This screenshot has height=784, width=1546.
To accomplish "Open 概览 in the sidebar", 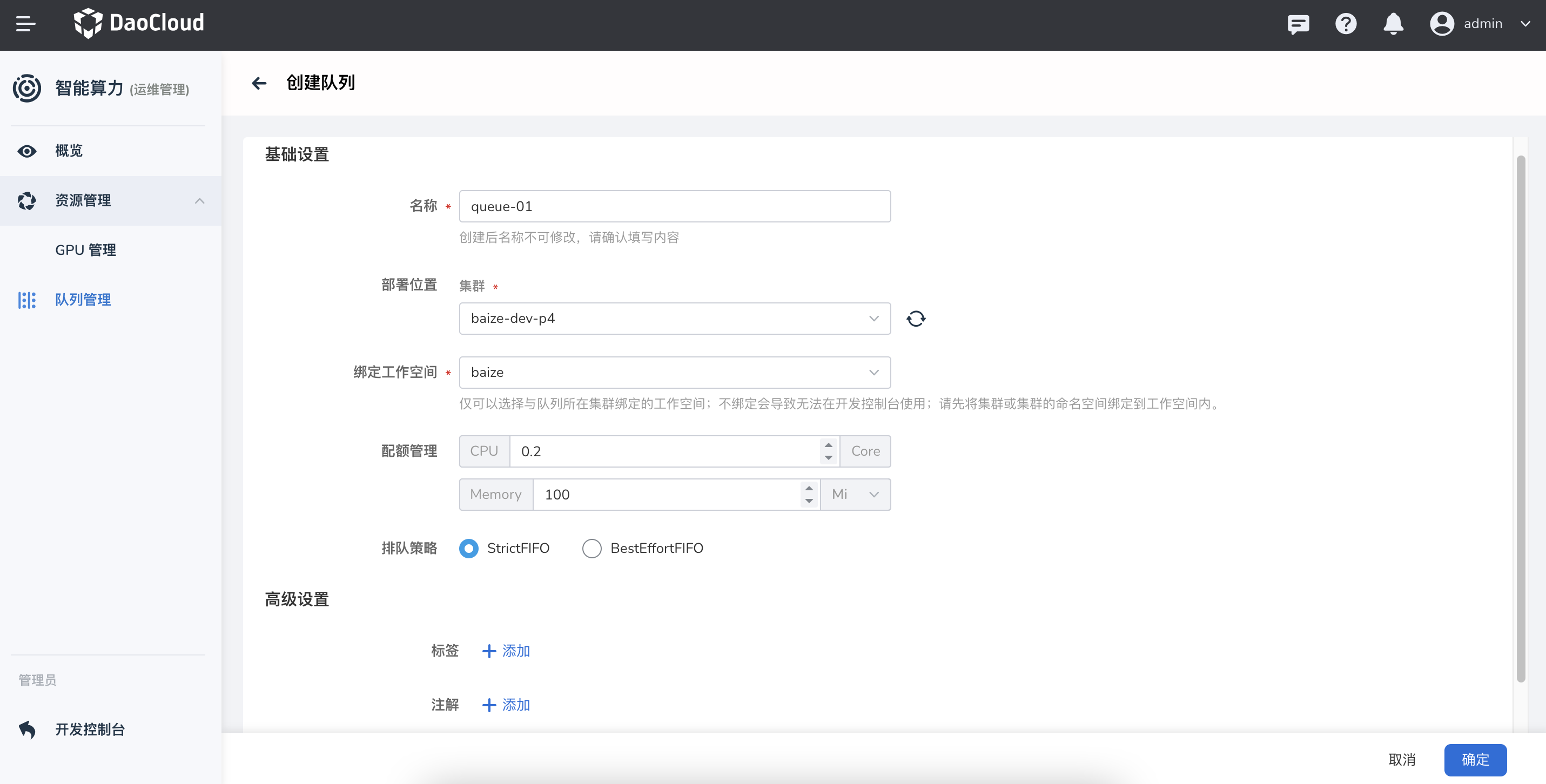I will (x=69, y=151).
